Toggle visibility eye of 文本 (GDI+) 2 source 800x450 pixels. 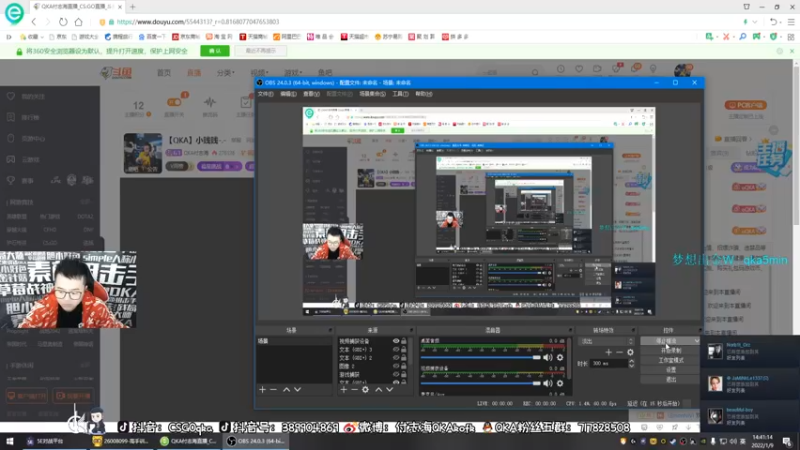coord(396,358)
